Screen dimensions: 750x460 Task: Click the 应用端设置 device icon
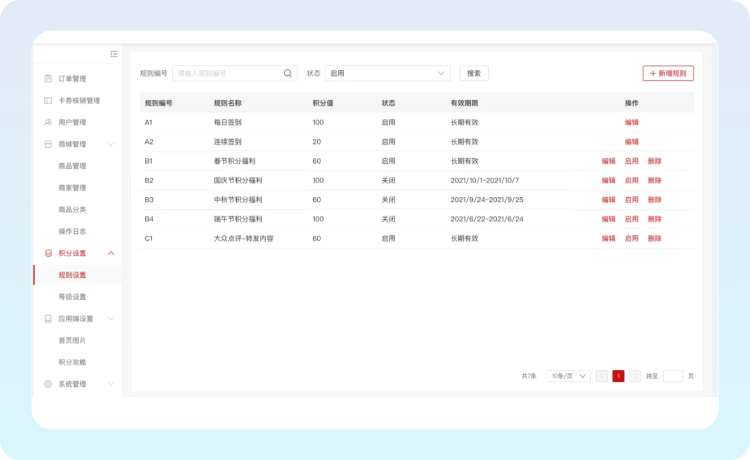pos(48,319)
